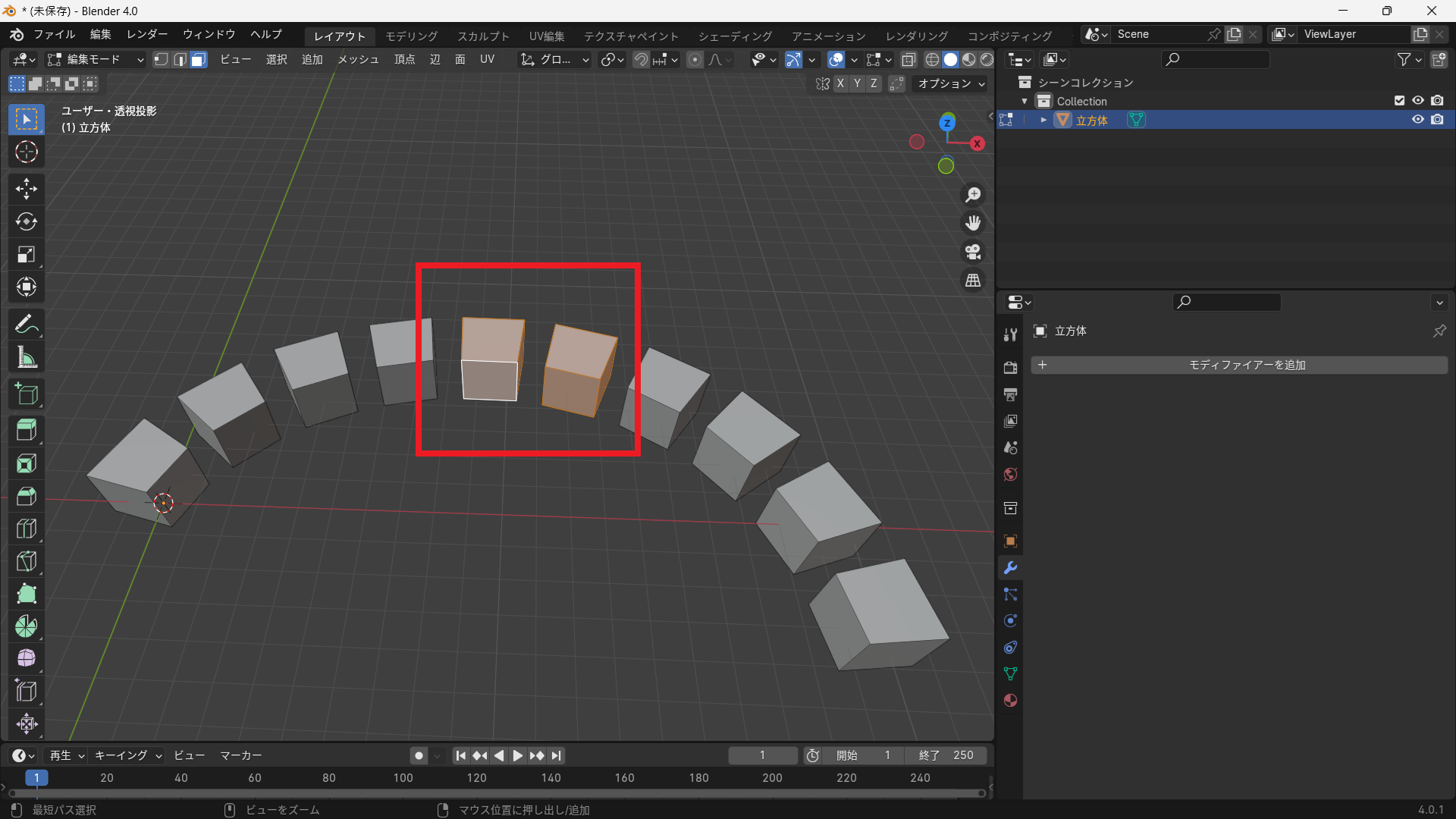Open Material properties tab icon
1456x819 pixels.
[1010, 701]
